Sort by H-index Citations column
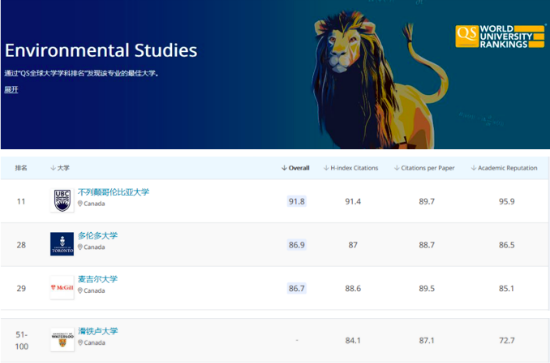 click(x=351, y=168)
